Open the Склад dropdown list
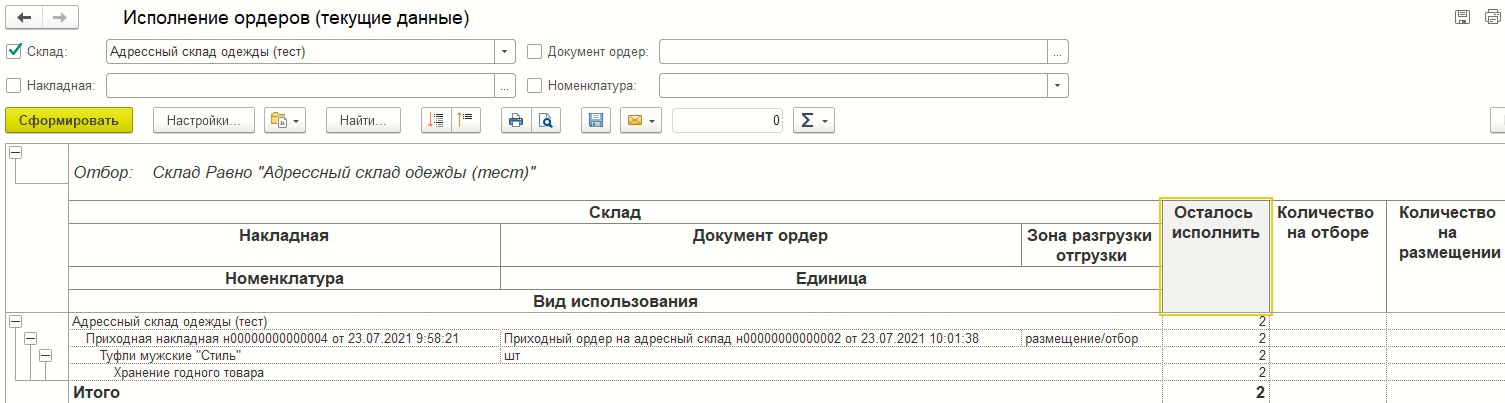Screen dimensions: 1505x403 point(505,52)
